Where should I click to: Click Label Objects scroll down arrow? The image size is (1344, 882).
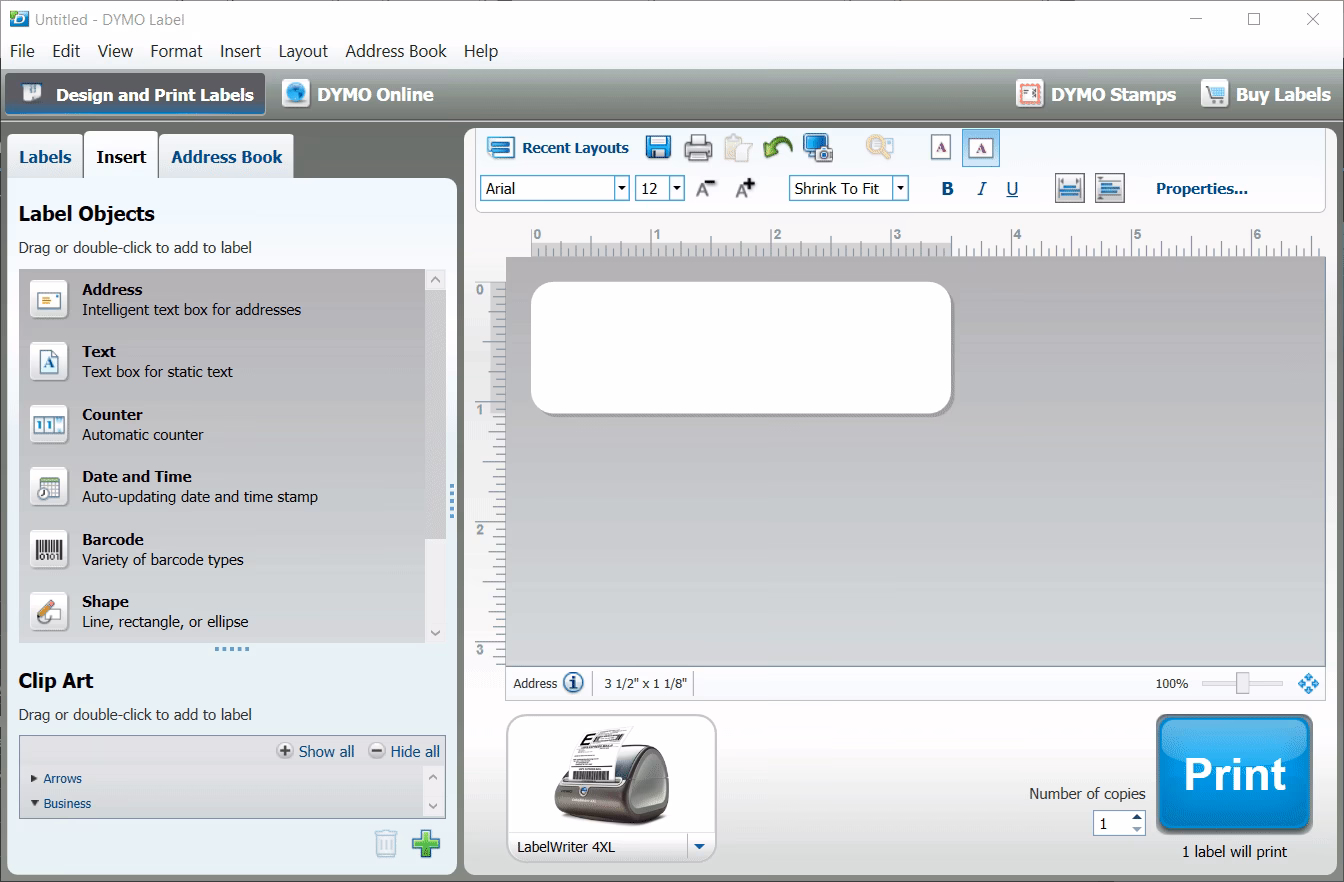tap(435, 632)
